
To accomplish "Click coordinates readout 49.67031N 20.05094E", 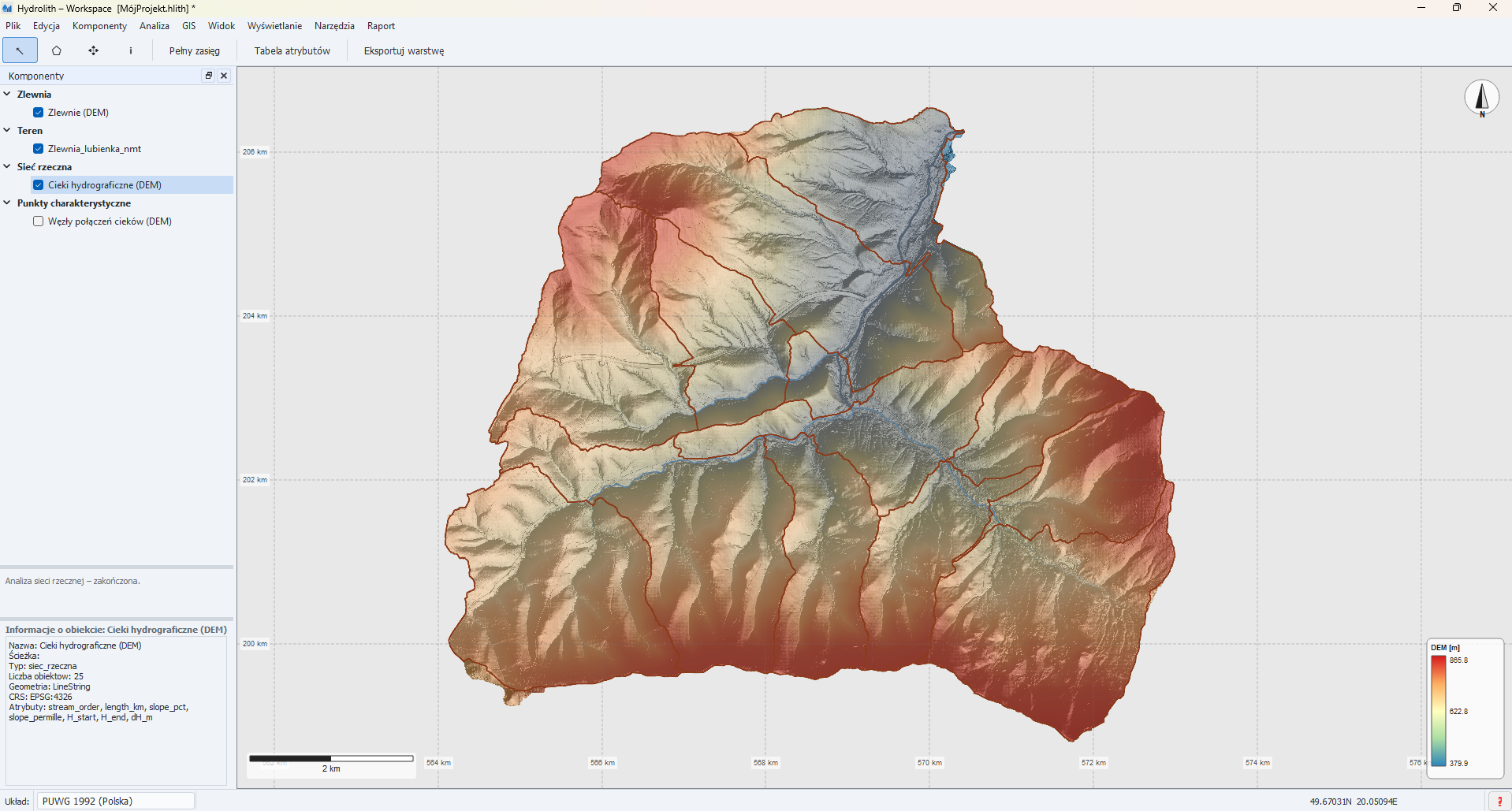I will click(x=1354, y=802).
